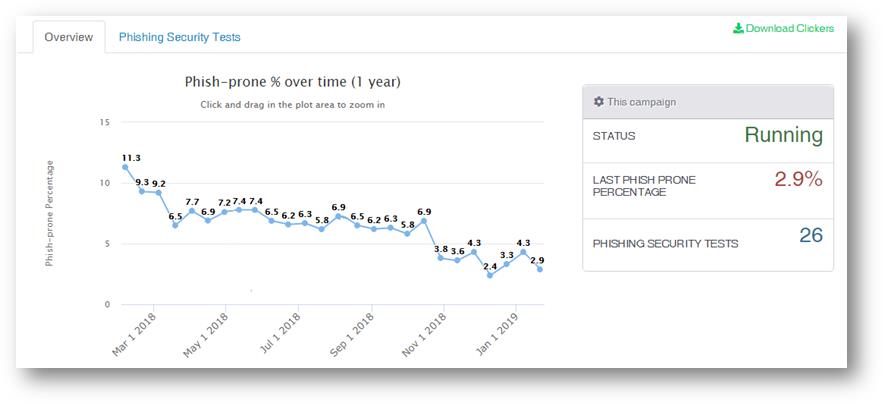Click the This campaign panel header
The image size is (883, 404).
click(707, 102)
